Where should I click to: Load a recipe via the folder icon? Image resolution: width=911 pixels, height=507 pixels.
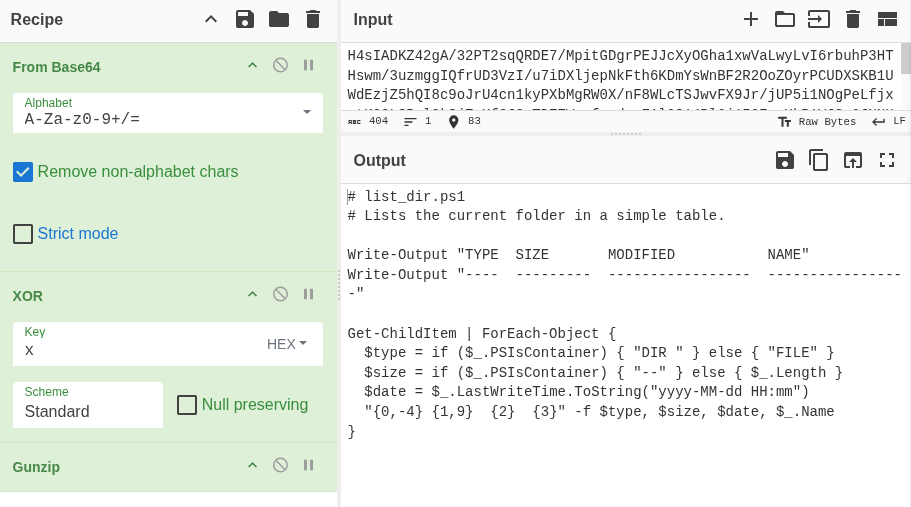[279, 19]
